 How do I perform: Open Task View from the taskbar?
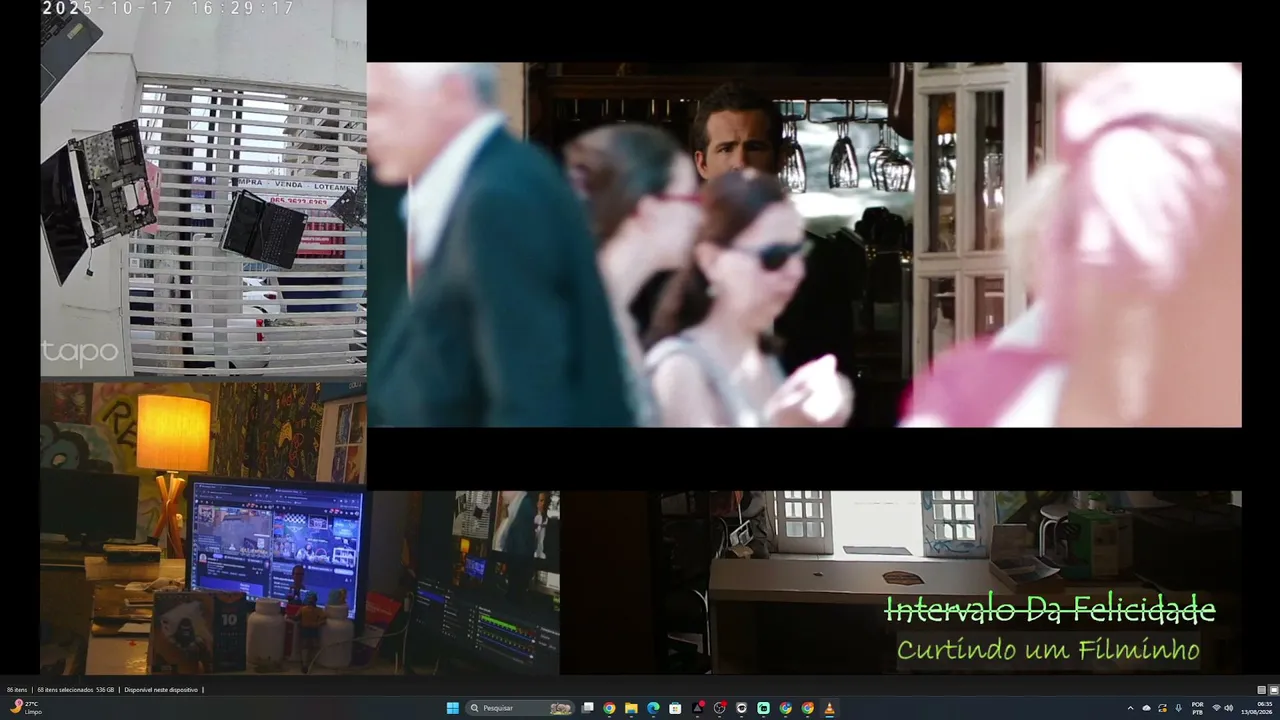pos(588,708)
